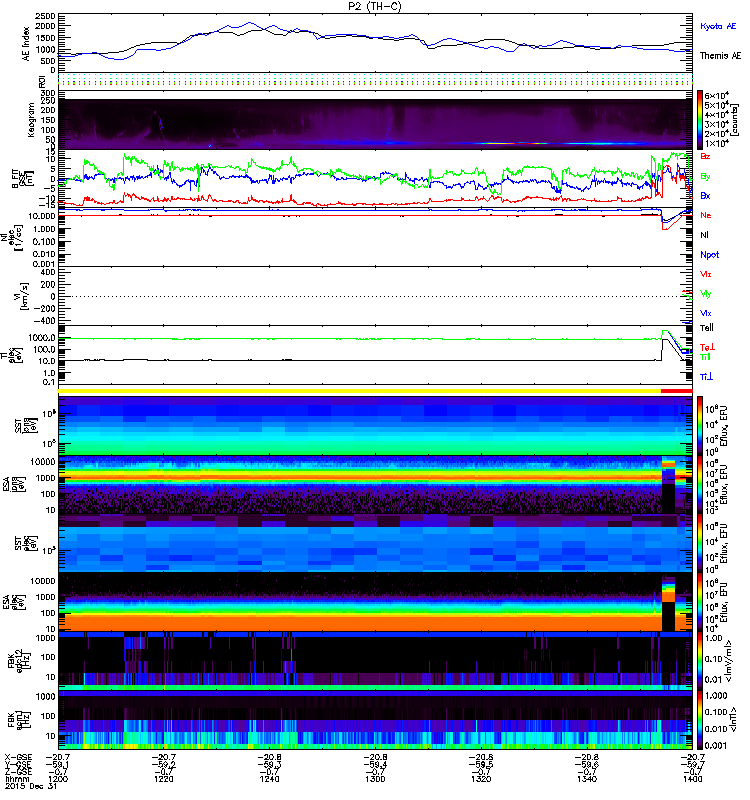Click the 1200 time axis label
The width and height of the screenshot is (750, 800).
pos(58,779)
